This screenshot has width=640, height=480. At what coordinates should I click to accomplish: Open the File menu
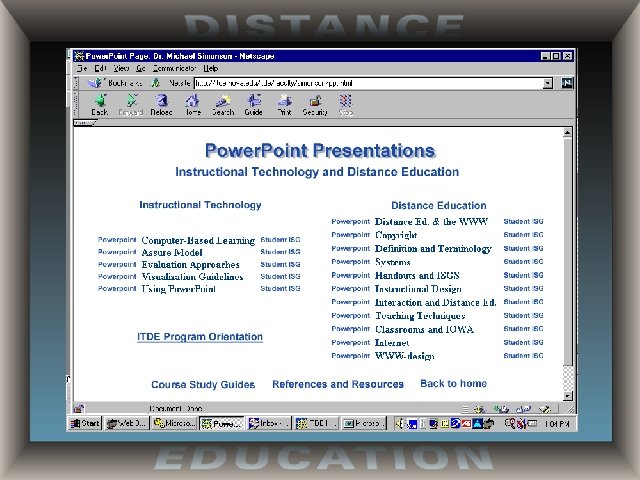point(82,68)
